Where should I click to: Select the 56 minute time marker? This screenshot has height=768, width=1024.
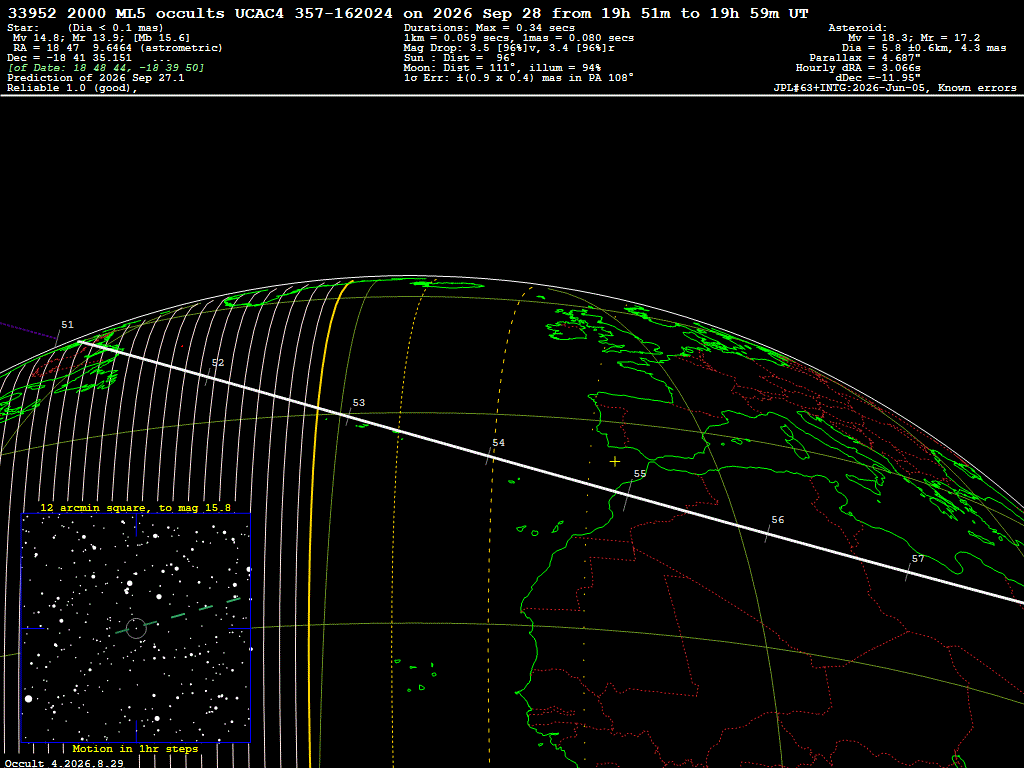(777, 520)
